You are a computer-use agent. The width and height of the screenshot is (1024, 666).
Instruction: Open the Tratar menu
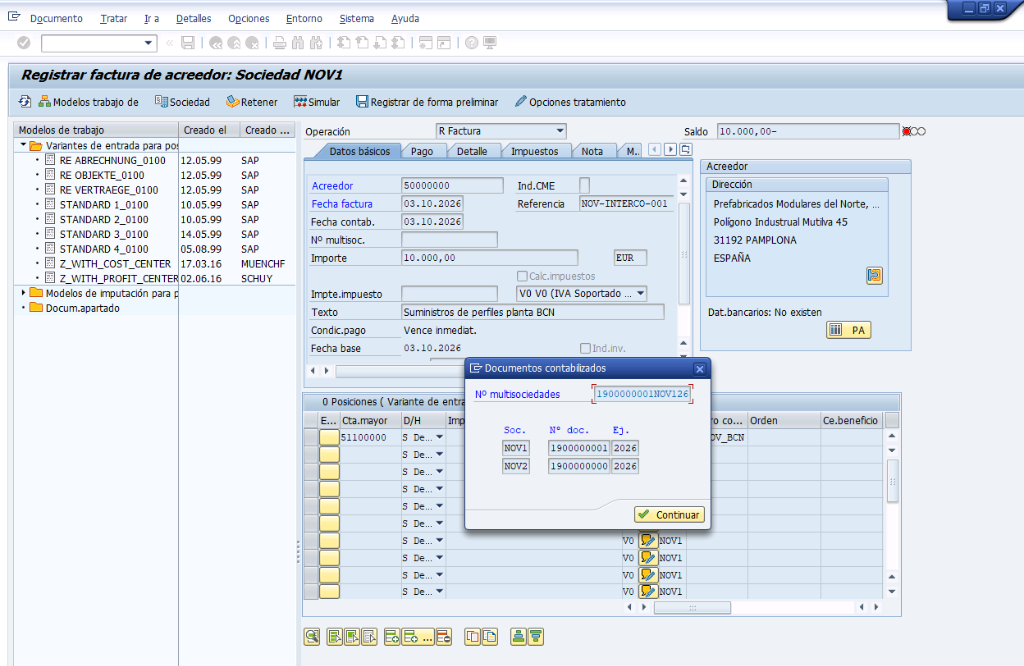[x=114, y=18]
